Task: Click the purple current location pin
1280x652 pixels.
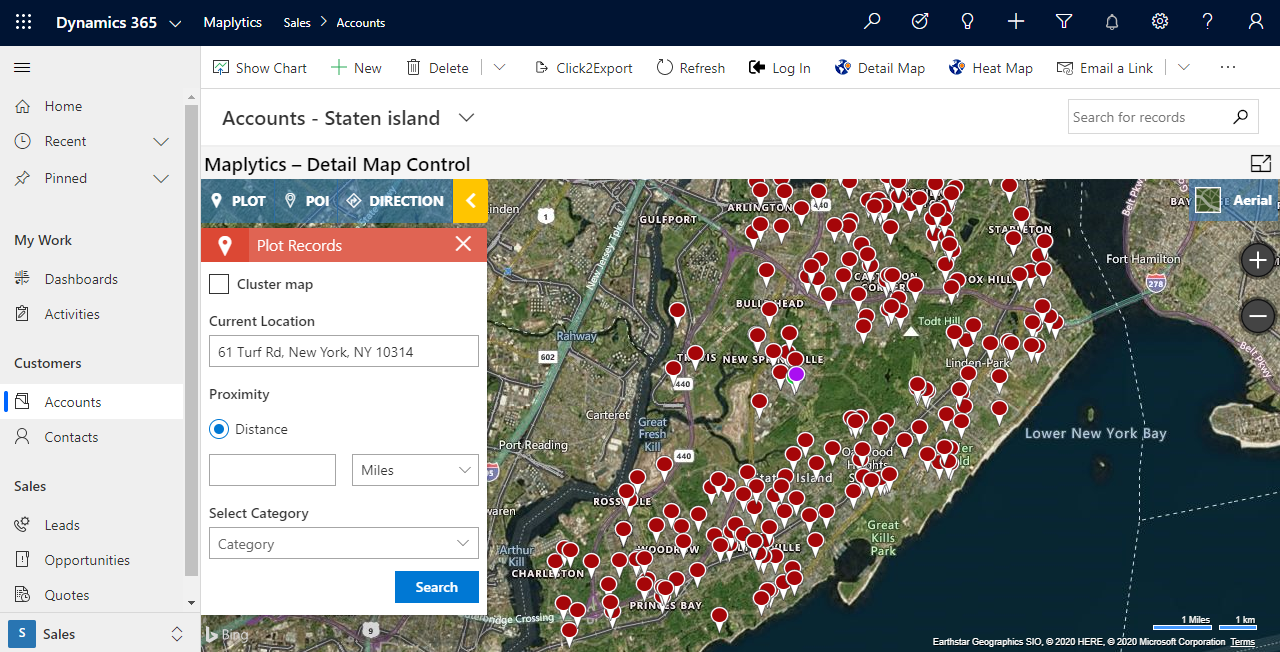Action: click(796, 374)
